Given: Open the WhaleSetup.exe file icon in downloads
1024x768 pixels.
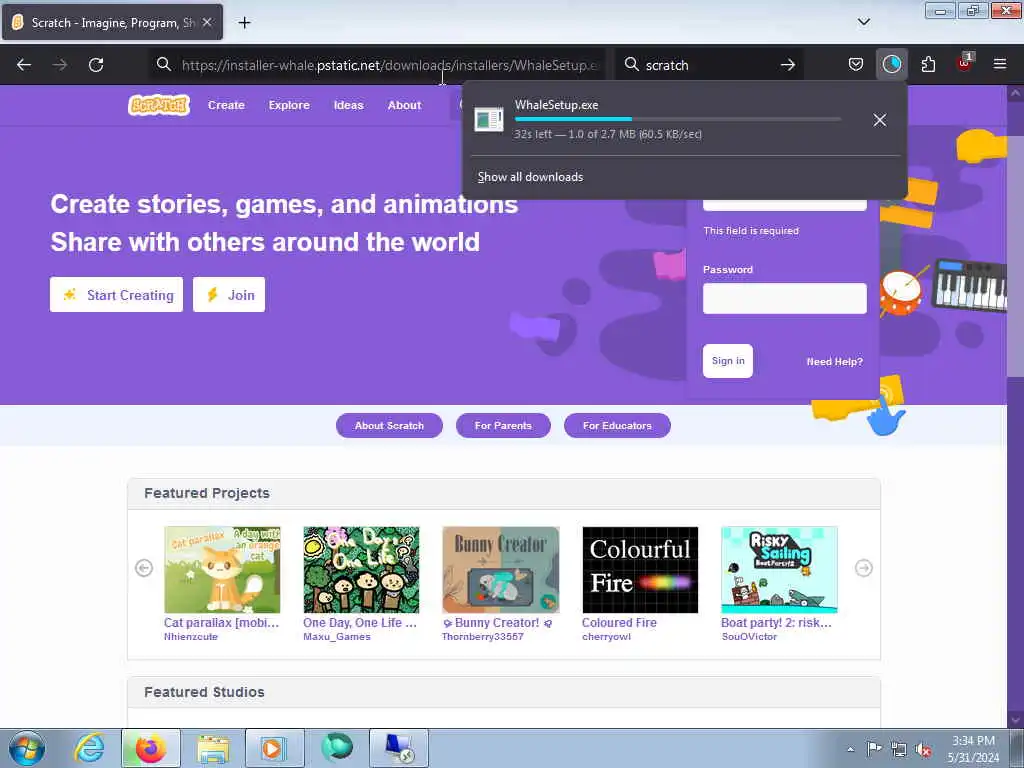Looking at the screenshot, I should pyautogui.click(x=488, y=120).
